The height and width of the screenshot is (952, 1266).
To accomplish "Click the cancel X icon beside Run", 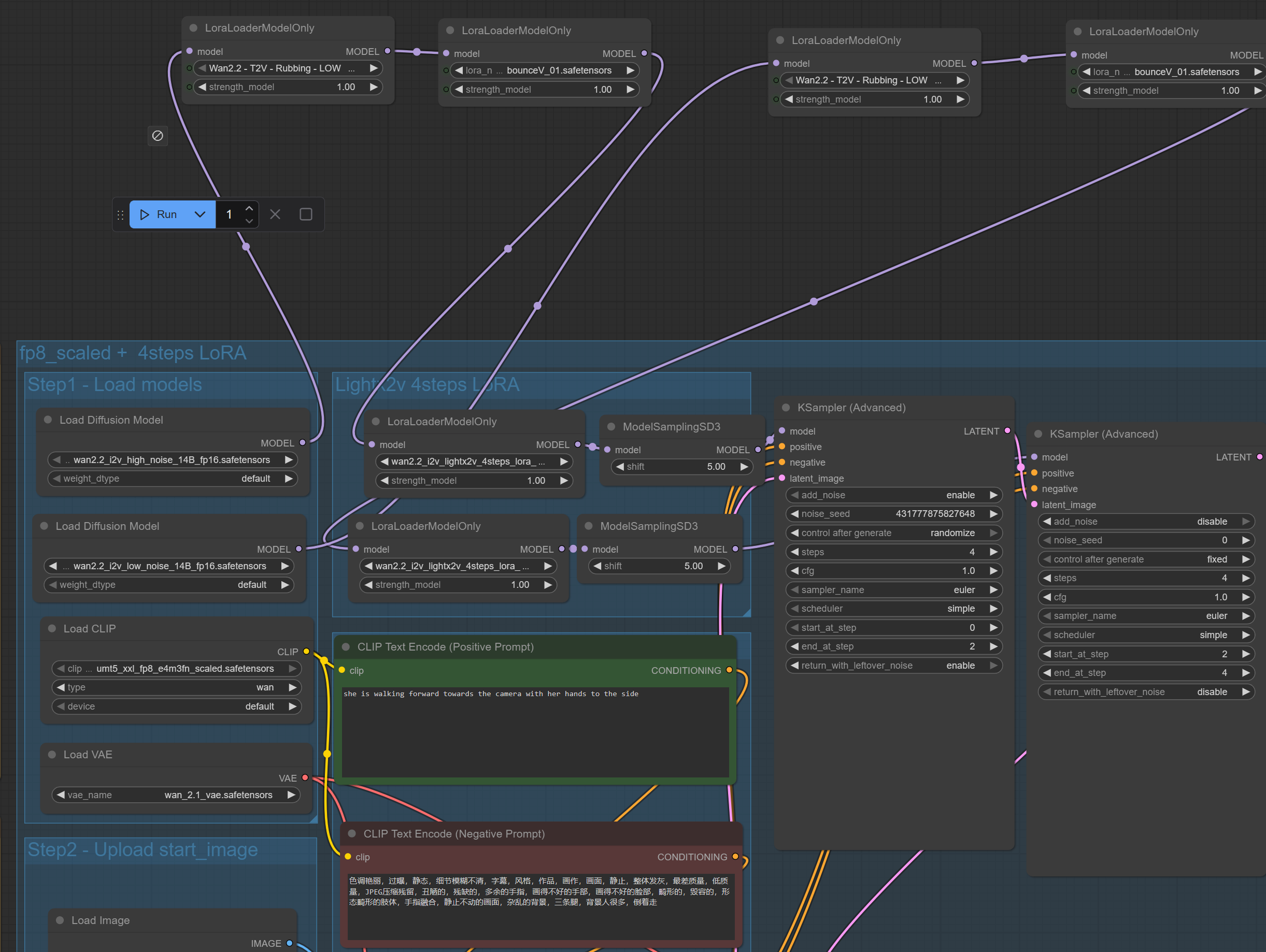I will [275, 214].
